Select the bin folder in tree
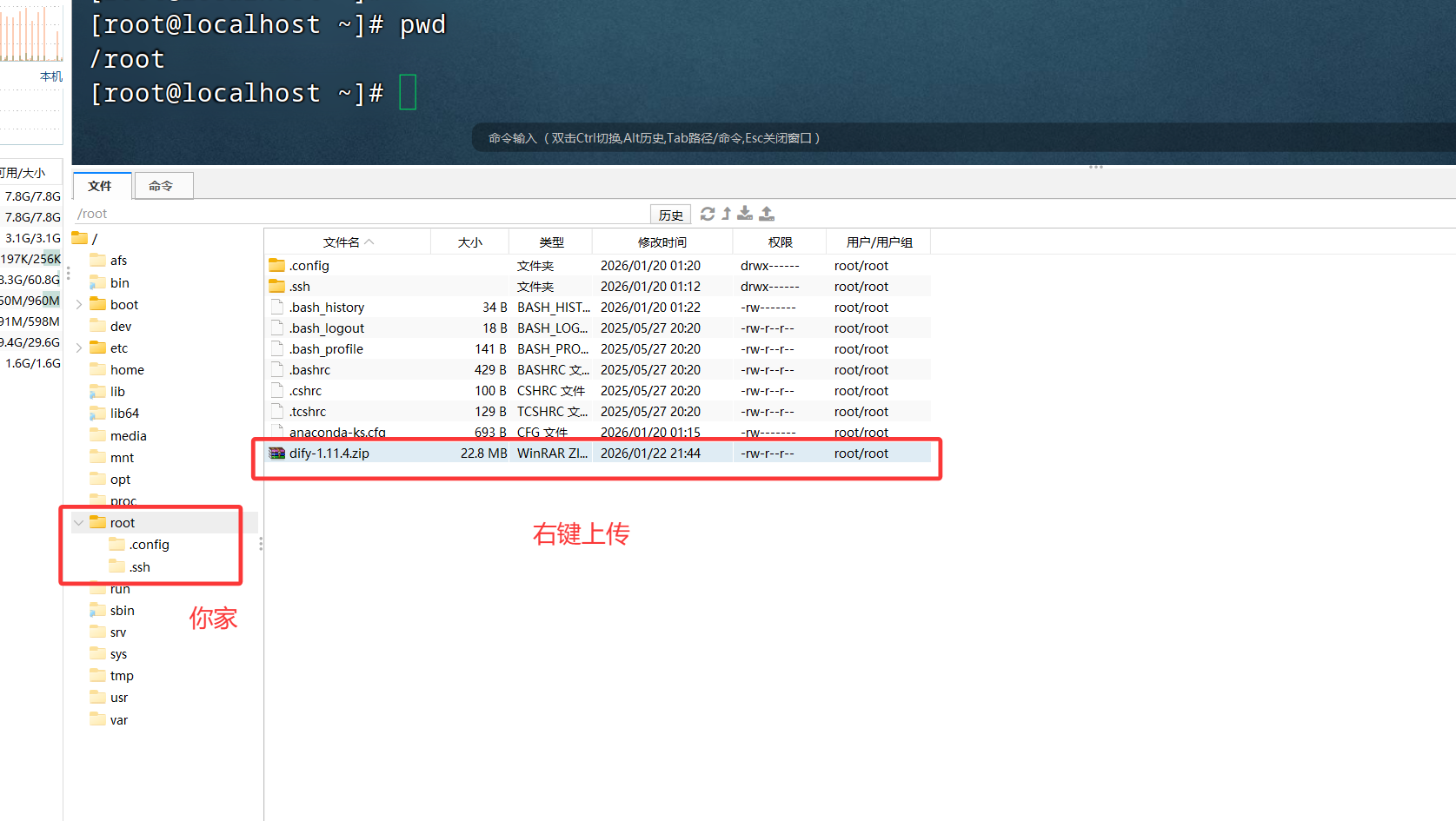 coord(110,283)
